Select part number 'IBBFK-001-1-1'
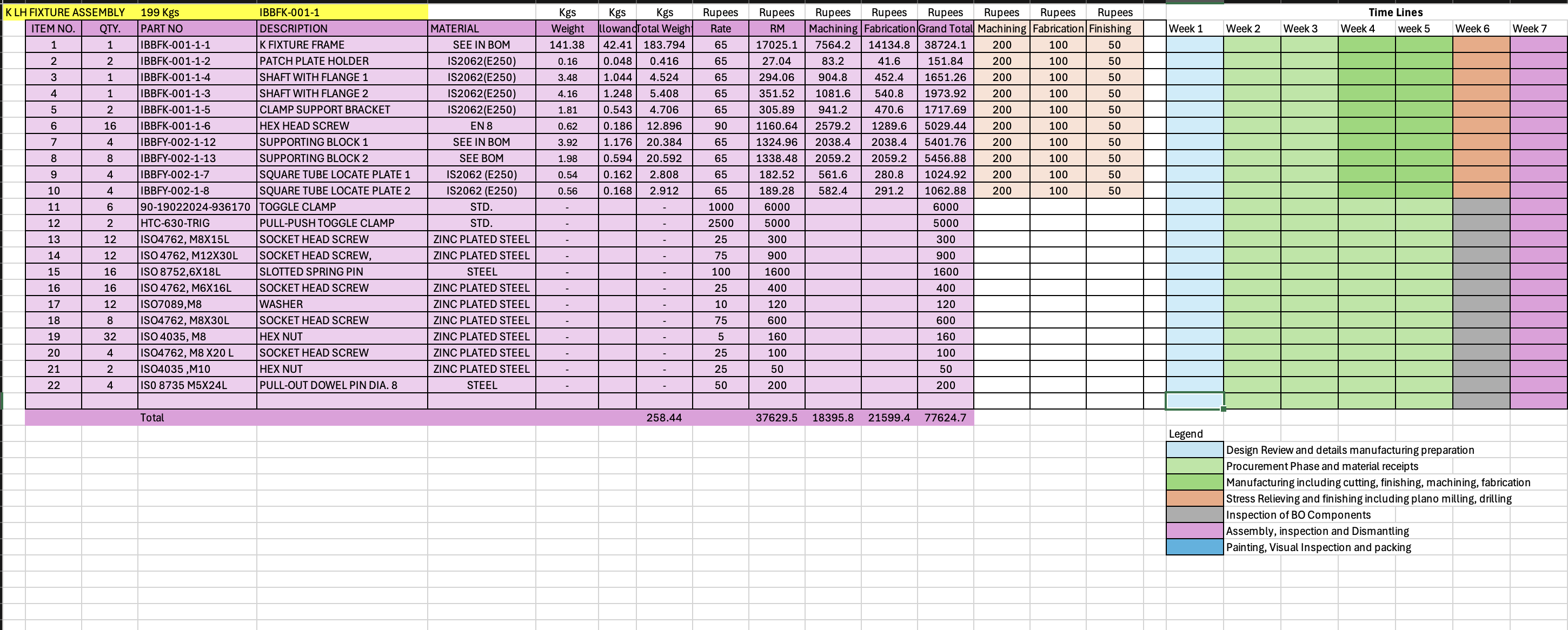 click(197, 45)
